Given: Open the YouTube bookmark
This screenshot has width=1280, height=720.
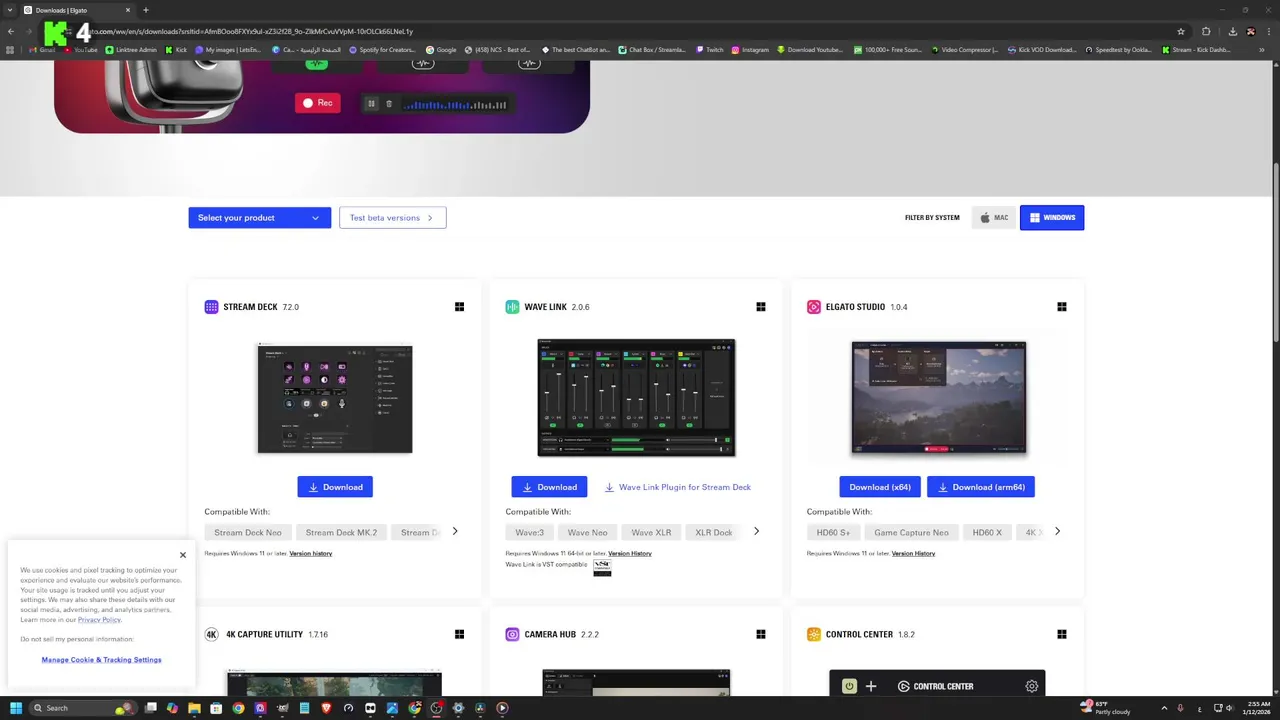Looking at the screenshot, I should 80,50.
